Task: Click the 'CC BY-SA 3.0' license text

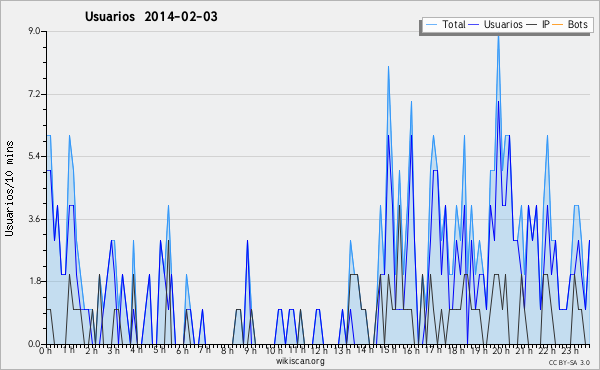Action: pyautogui.click(x=569, y=362)
